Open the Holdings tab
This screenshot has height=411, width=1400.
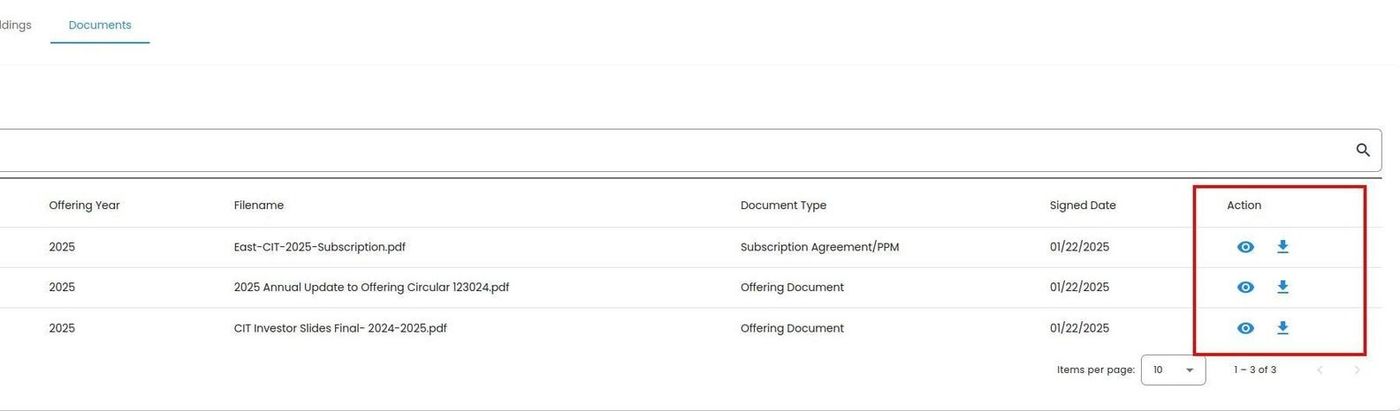point(14,25)
